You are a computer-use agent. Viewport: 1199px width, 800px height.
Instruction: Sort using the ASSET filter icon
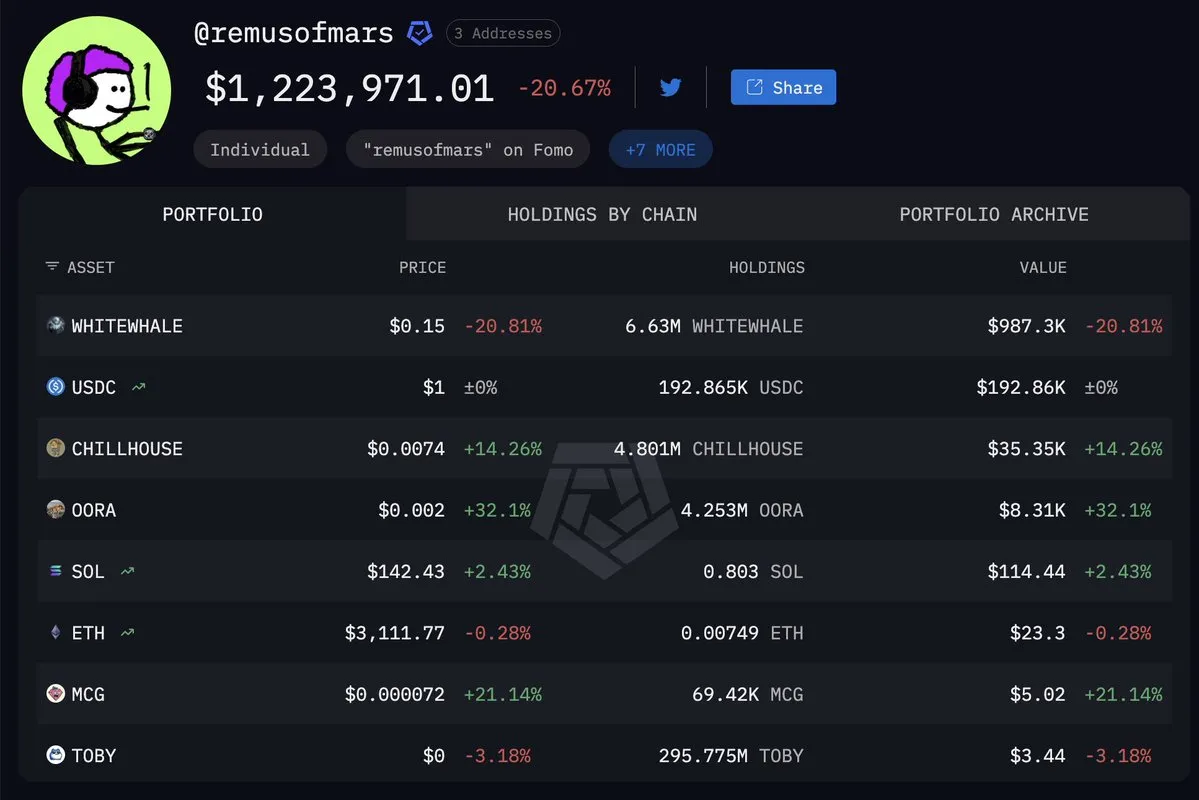pyautogui.click(x=52, y=267)
